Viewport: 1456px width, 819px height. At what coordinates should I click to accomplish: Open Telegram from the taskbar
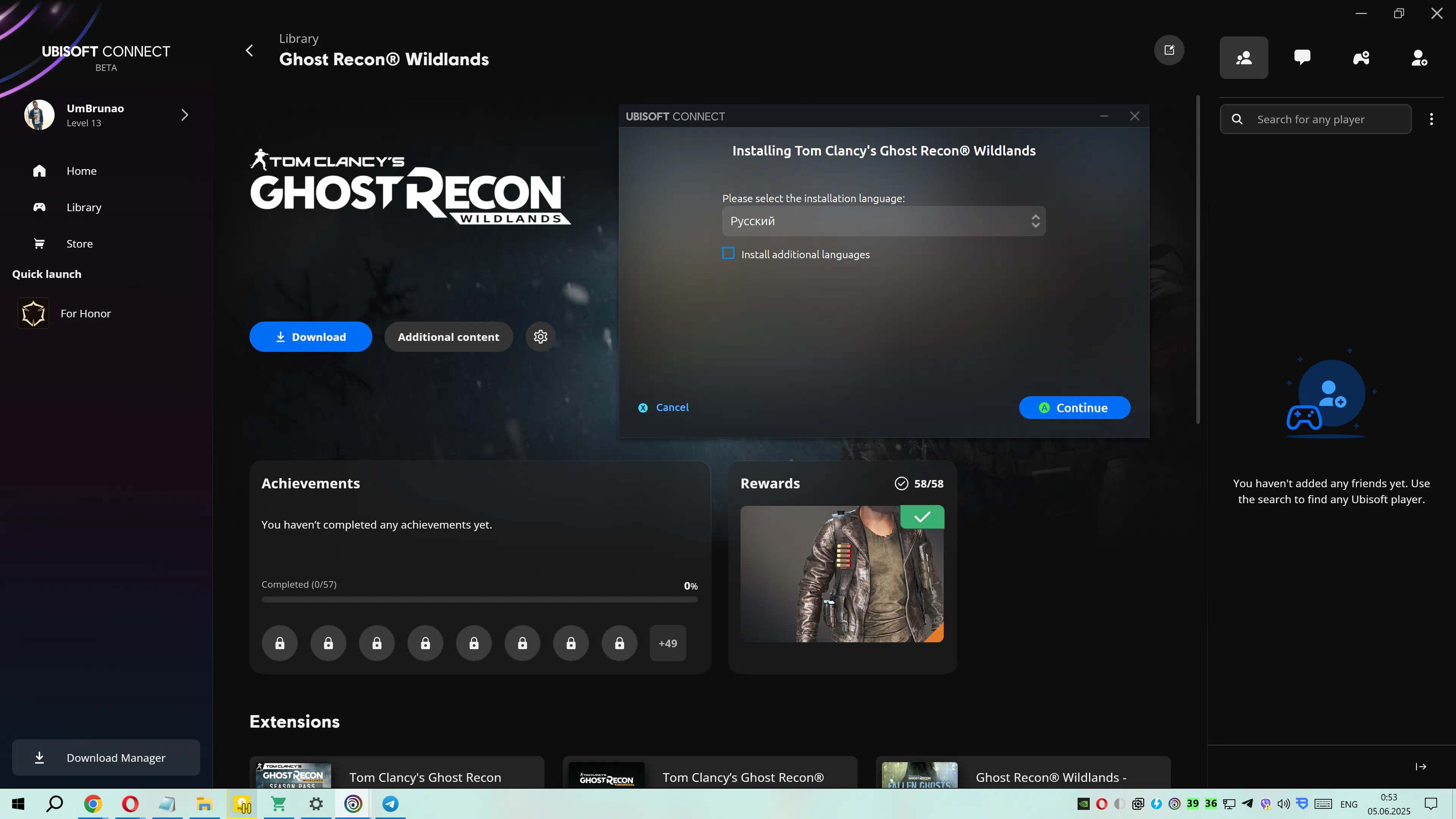pos(390,804)
